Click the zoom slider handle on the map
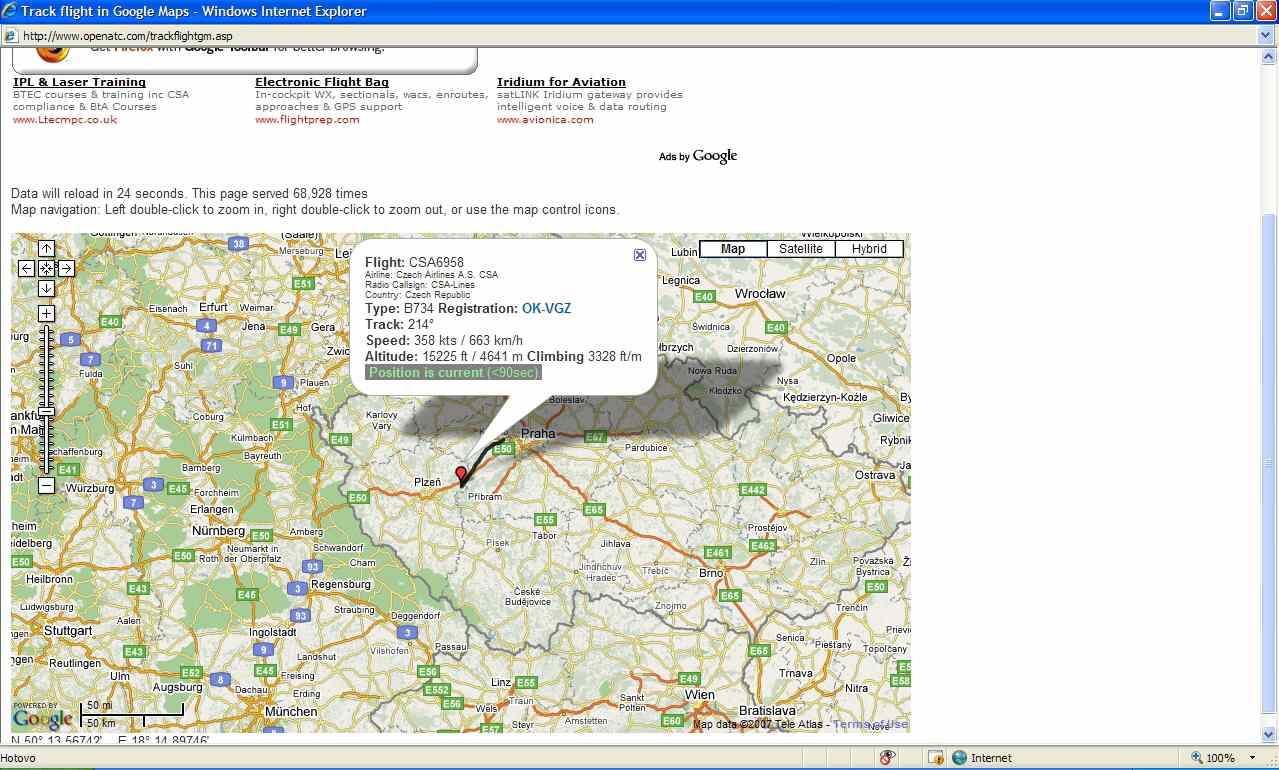This screenshot has height=770, width=1279. tap(46, 411)
